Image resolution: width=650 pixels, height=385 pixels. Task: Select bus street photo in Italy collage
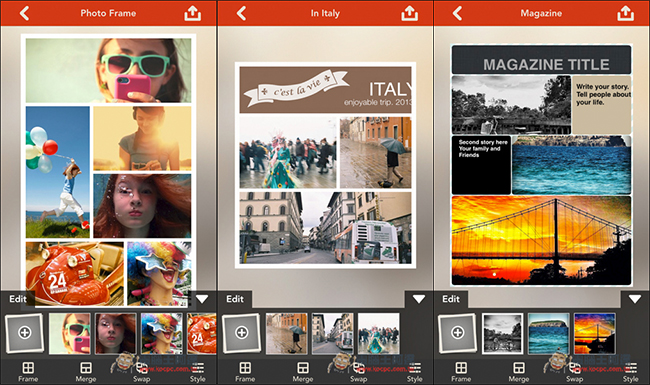[x=325, y=228]
